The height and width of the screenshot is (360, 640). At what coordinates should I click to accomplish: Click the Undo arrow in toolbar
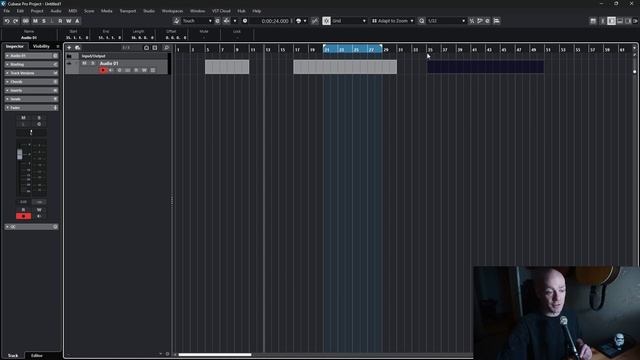pyautogui.click(x=7, y=21)
